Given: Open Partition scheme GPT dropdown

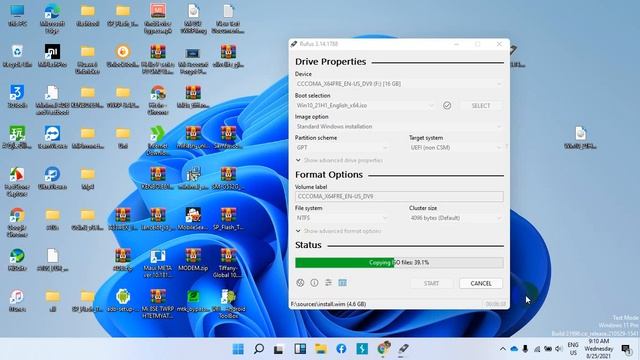Looking at the screenshot, I should (x=342, y=147).
